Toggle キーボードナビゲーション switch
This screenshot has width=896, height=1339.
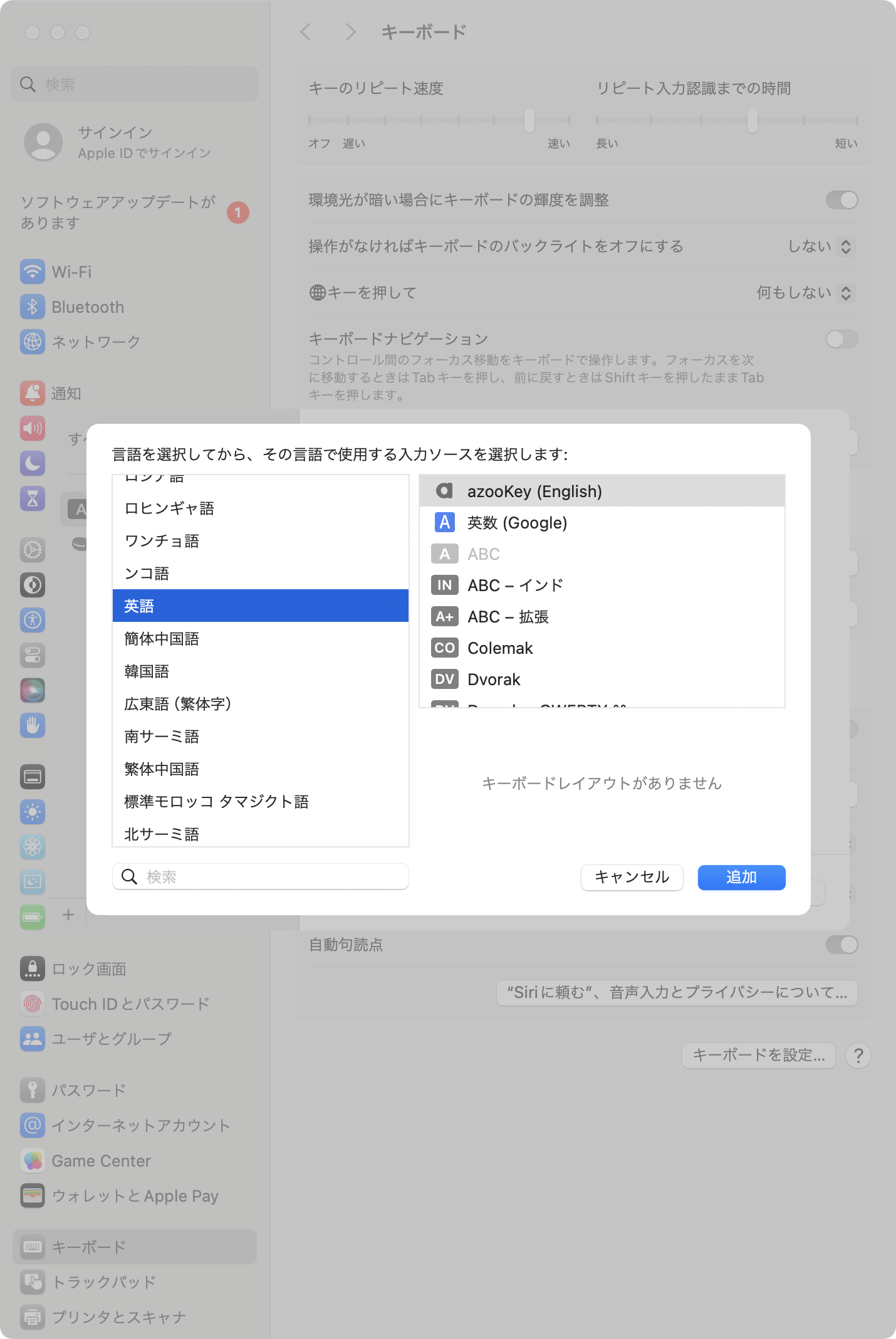[x=841, y=339]
